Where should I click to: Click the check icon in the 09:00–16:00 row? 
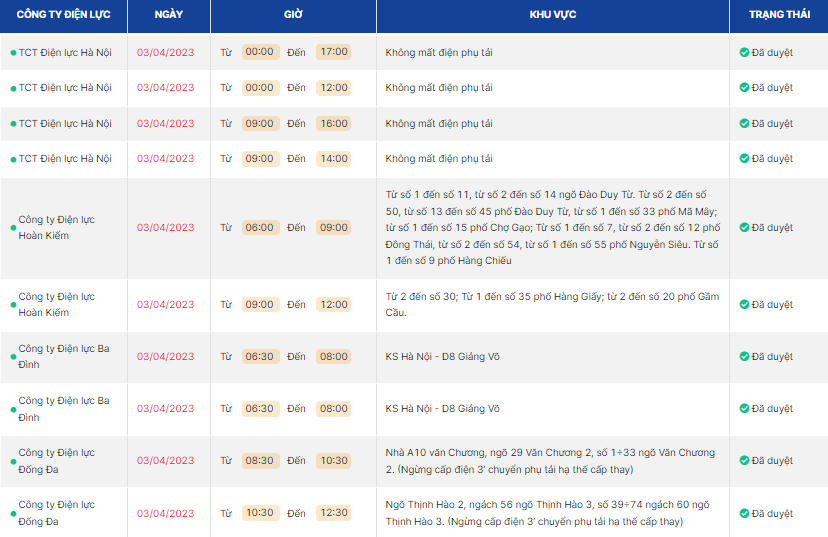click(744, 123)
